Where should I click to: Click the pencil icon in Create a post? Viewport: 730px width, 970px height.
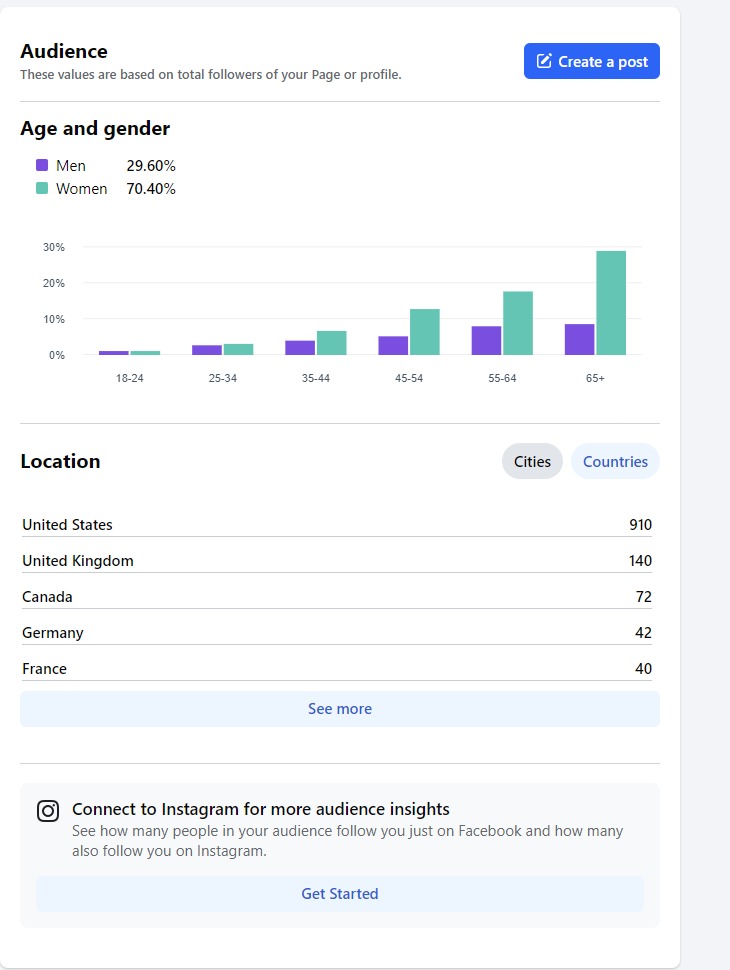click(x=544, y=61)
